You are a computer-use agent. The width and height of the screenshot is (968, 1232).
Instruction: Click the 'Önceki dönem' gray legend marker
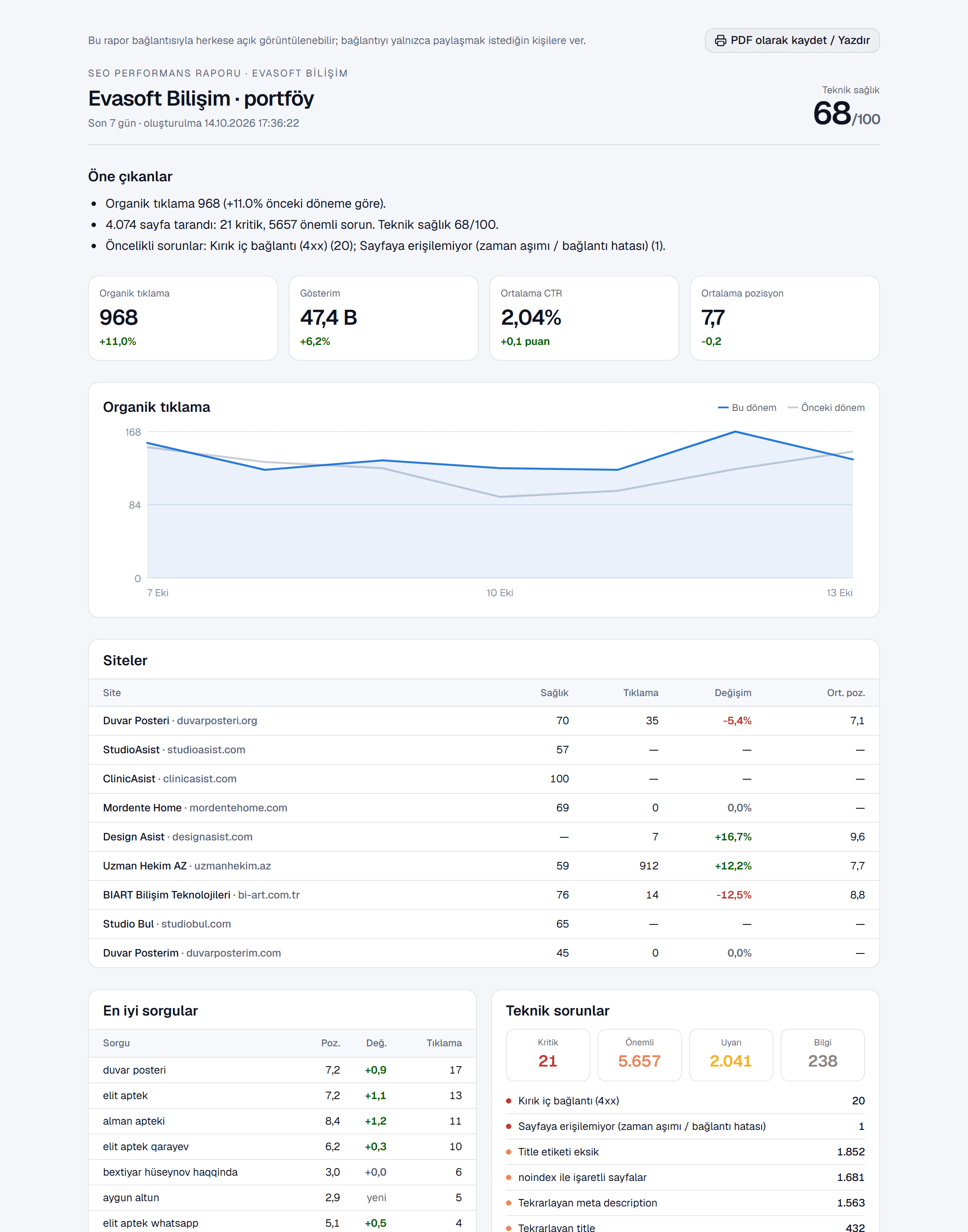(792, 407)
